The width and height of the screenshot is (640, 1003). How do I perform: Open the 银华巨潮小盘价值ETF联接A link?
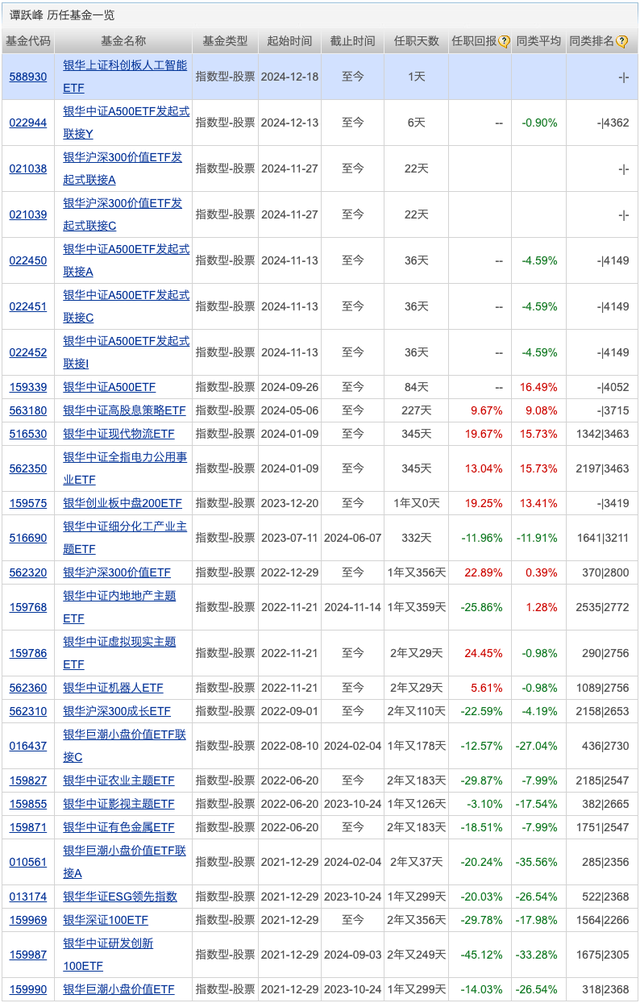click(125, 862)
